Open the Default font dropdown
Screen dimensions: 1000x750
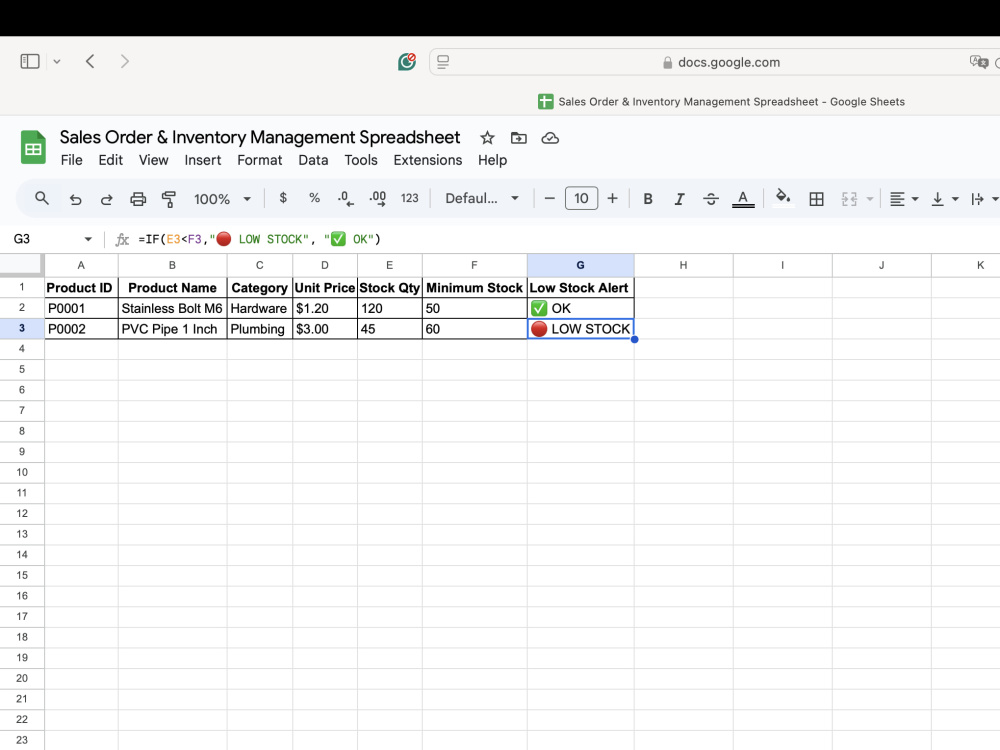482,198
